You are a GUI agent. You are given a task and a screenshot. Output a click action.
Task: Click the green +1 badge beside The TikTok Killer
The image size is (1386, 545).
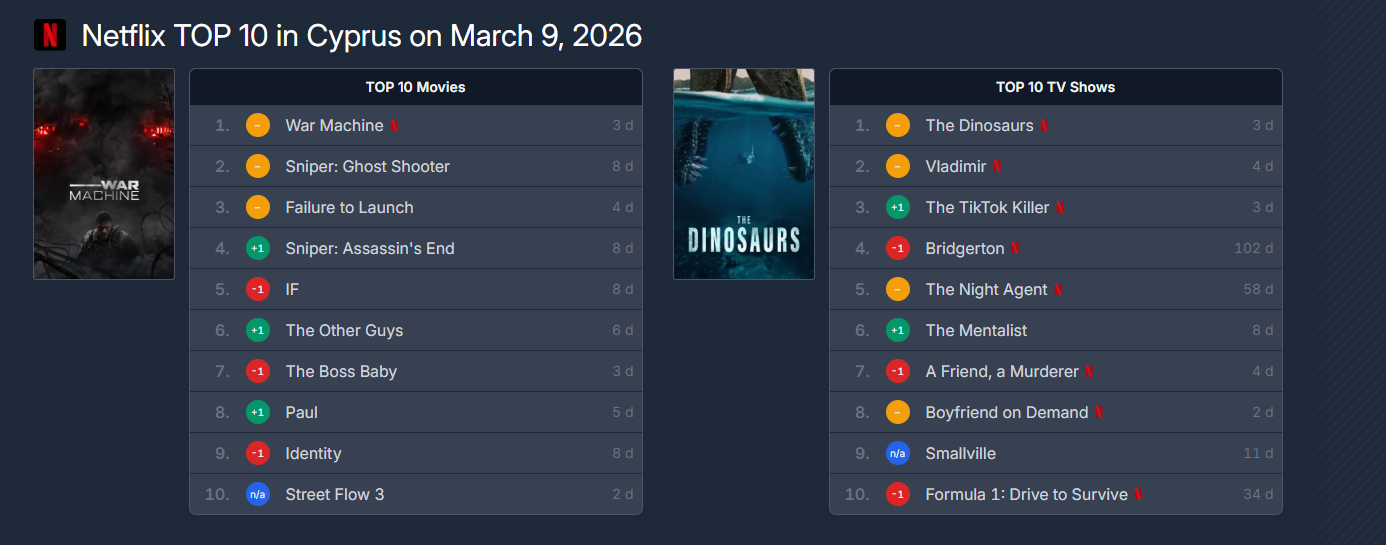click(898, 207)
